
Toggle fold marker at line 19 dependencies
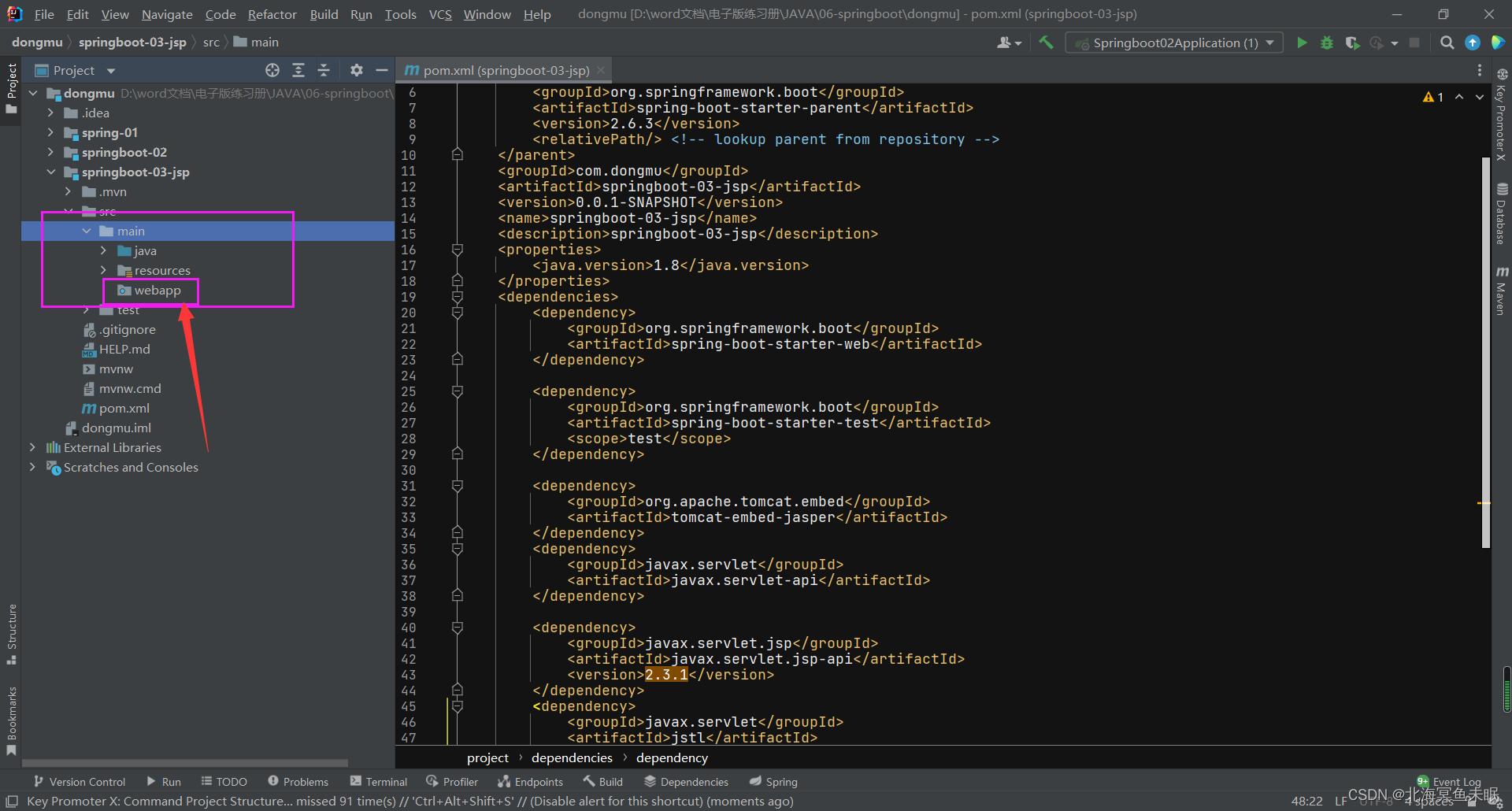(x=457, y=297)
